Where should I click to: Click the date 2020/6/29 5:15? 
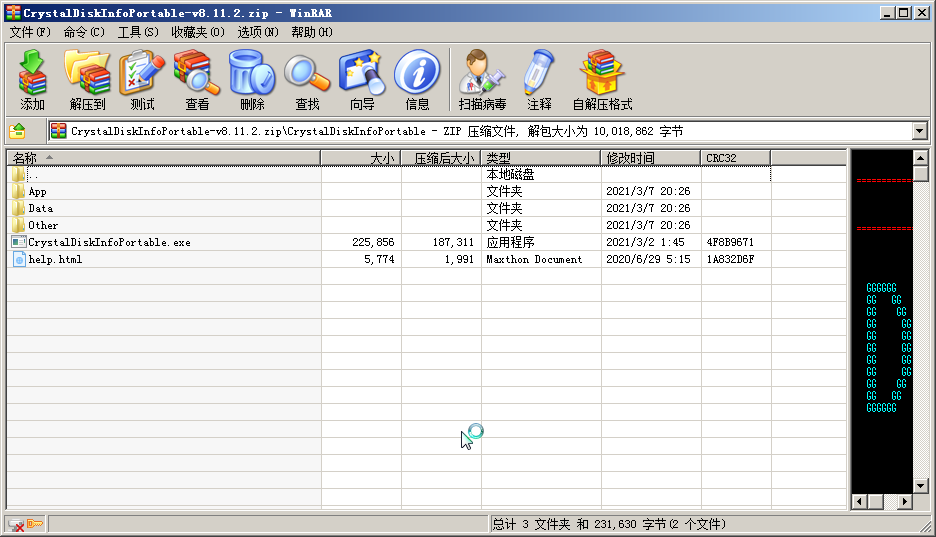coord(648,260)
